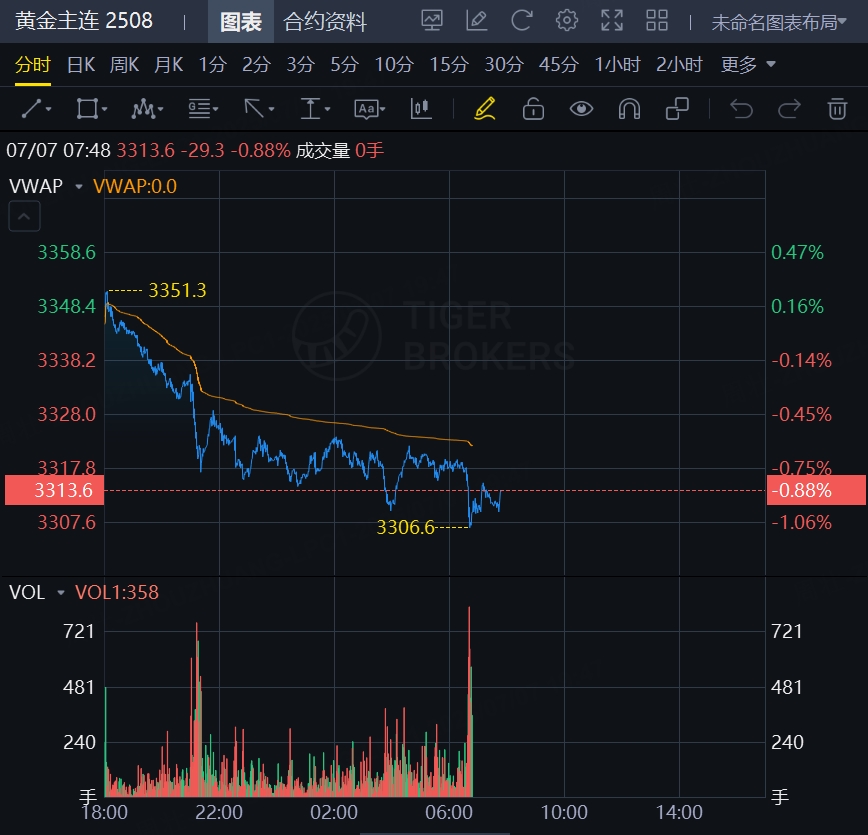
Task: Toggle the magnet snap mode
Action: point(629,108)
